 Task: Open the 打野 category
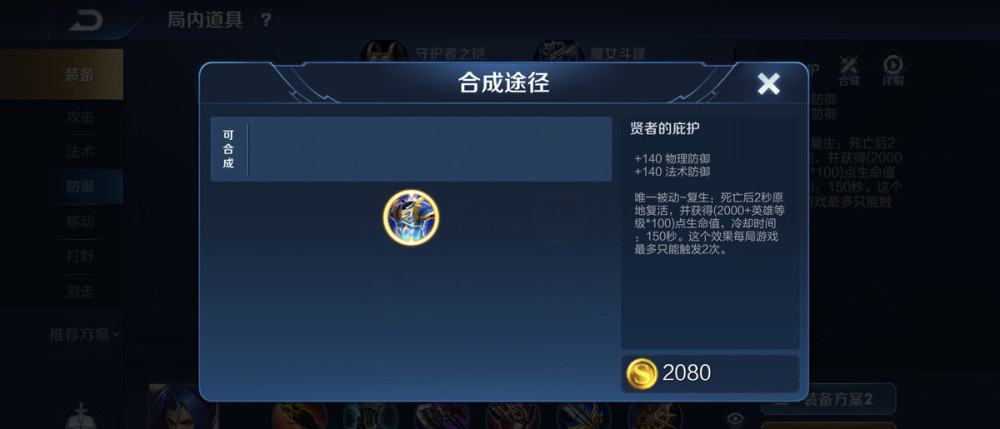click(80, 257)
